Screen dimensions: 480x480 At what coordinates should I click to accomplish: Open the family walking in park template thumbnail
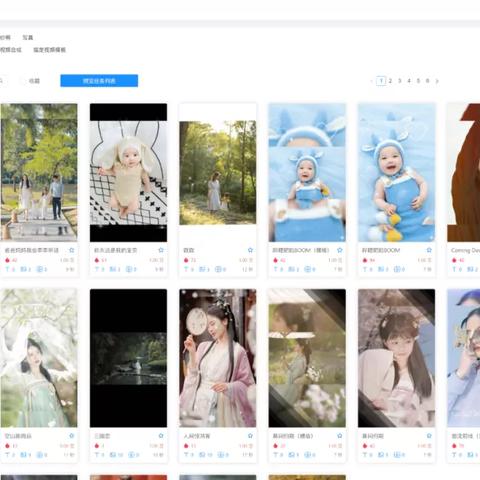(39, 172)
